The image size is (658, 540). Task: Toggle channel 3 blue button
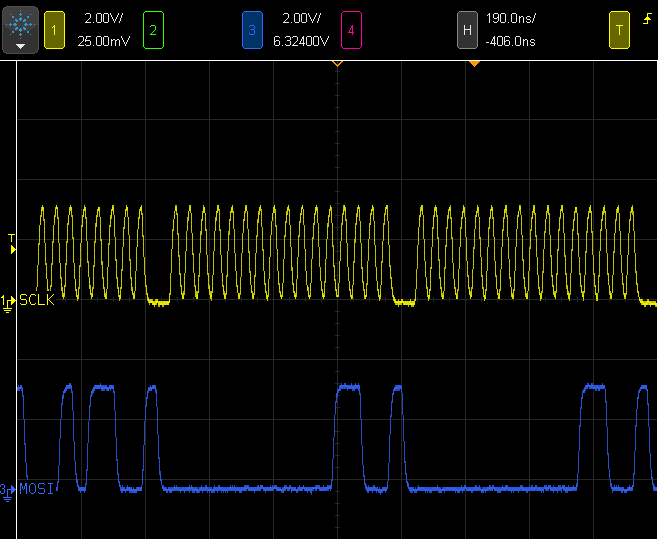click(x=251, y=30)
